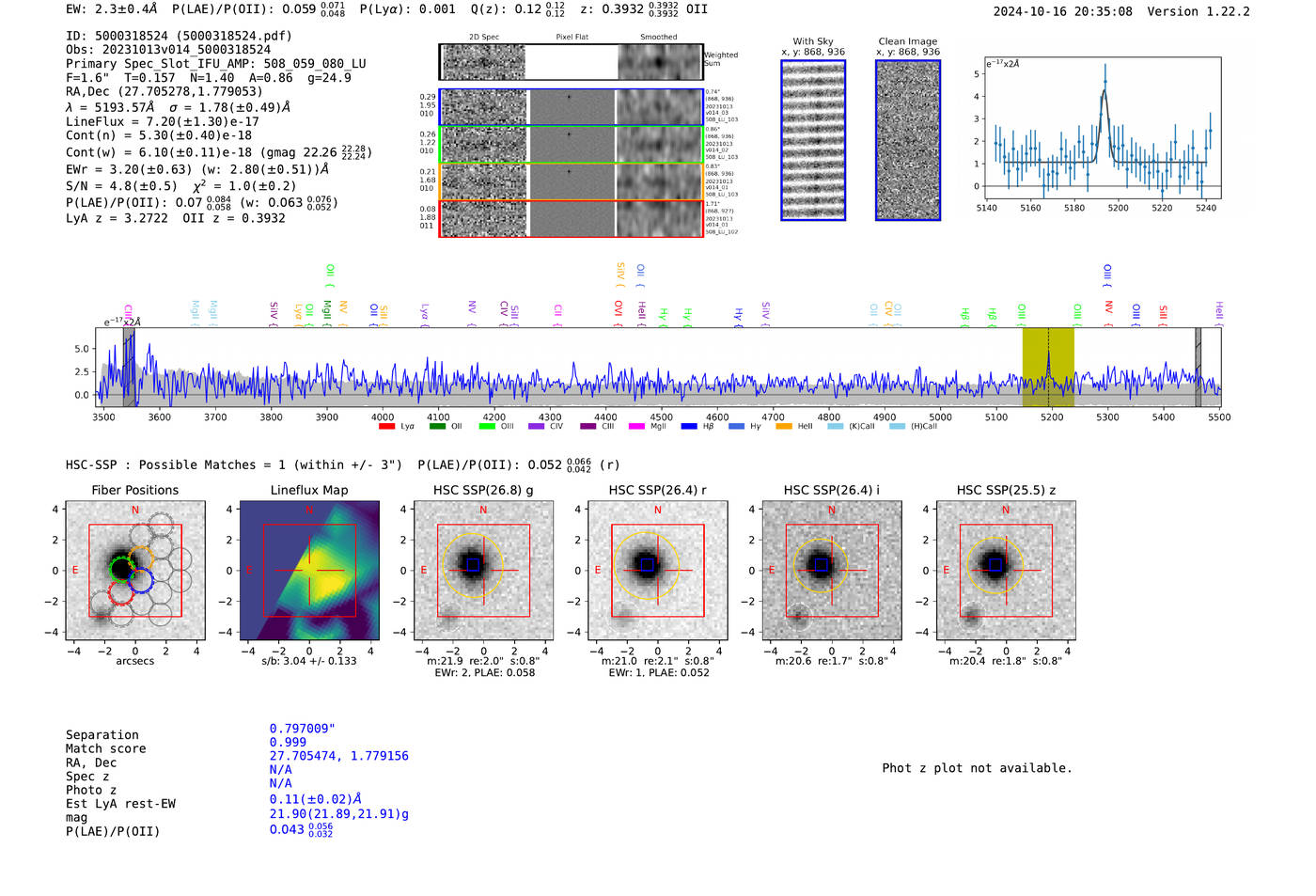Image resolution: width=1316 pixels, height=896 pixels.
Task: Open the HSC SSP(26.4) r image
Action: coord(658,571)
